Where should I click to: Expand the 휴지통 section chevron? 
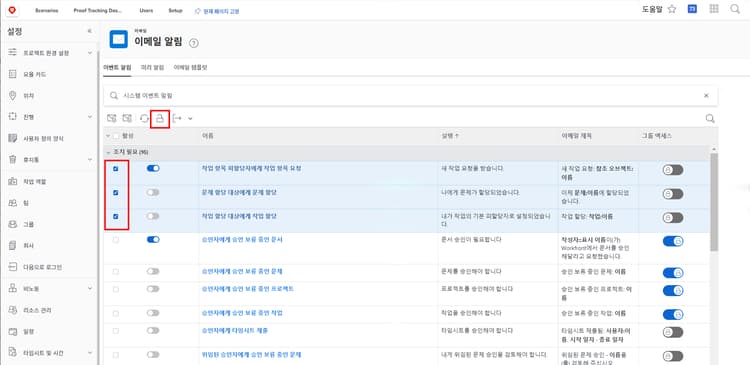[89, 160]
